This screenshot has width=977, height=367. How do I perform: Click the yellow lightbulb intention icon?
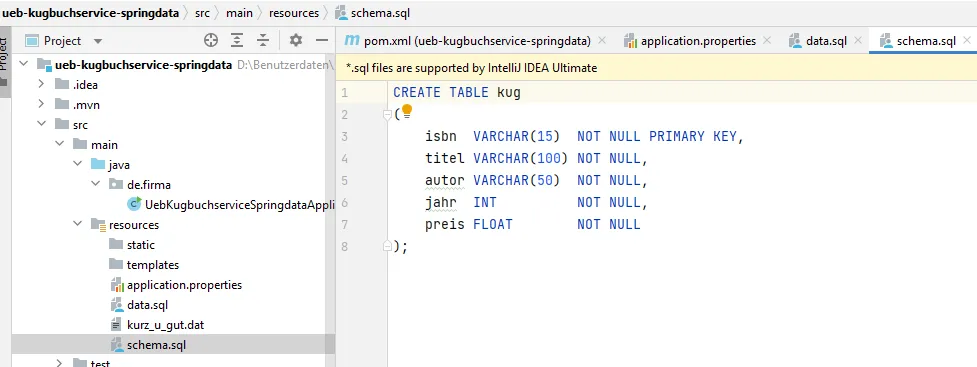click(406, 112)
